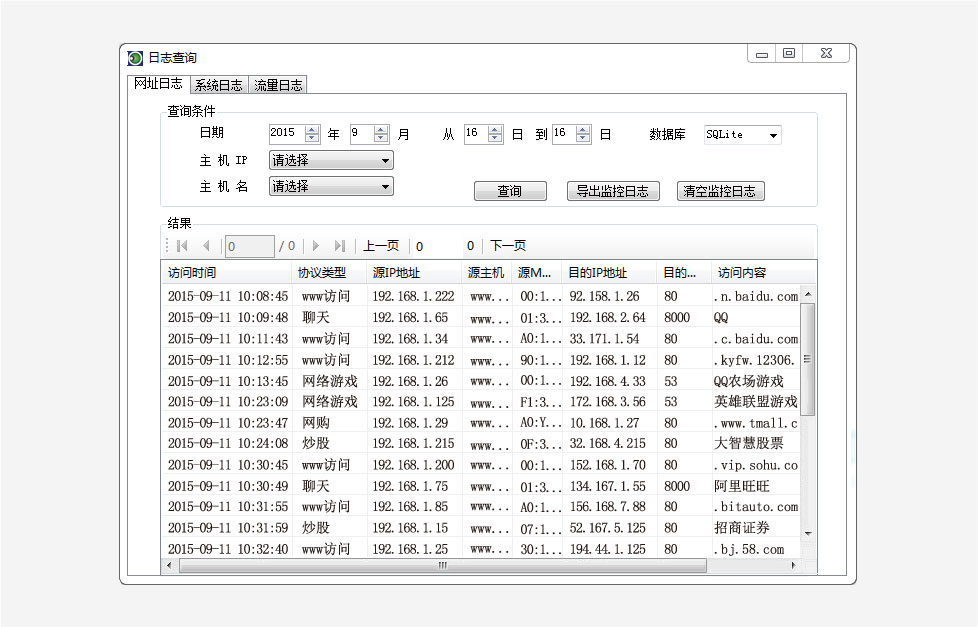This screenshot has height=627, width=978.
Task: Switch to the 流量日志 tab
Action: coord(277,85)
